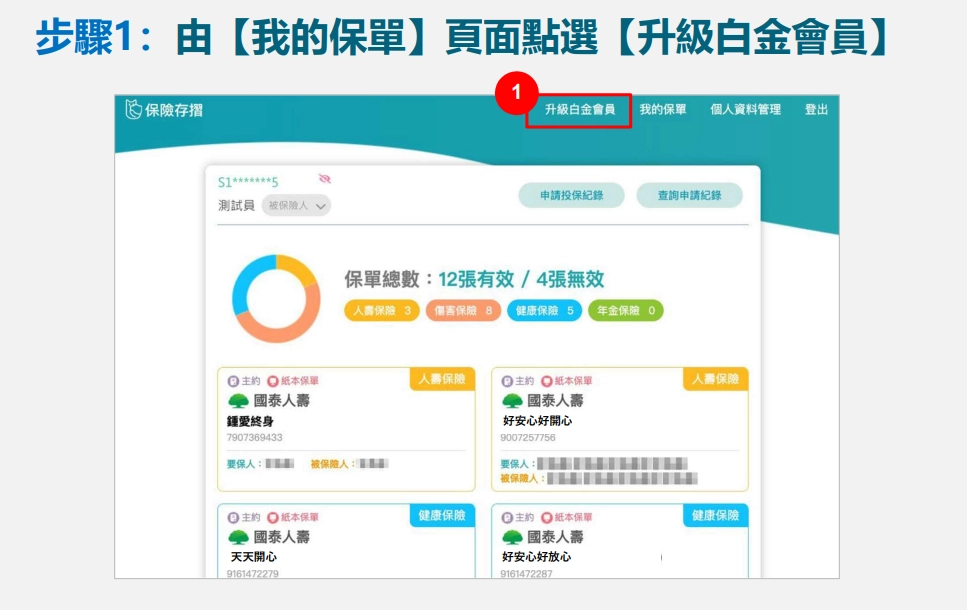Click the 申請投保紀錄 button
Image resolution: width=967 pixels, height=610 pixels.
571,196
